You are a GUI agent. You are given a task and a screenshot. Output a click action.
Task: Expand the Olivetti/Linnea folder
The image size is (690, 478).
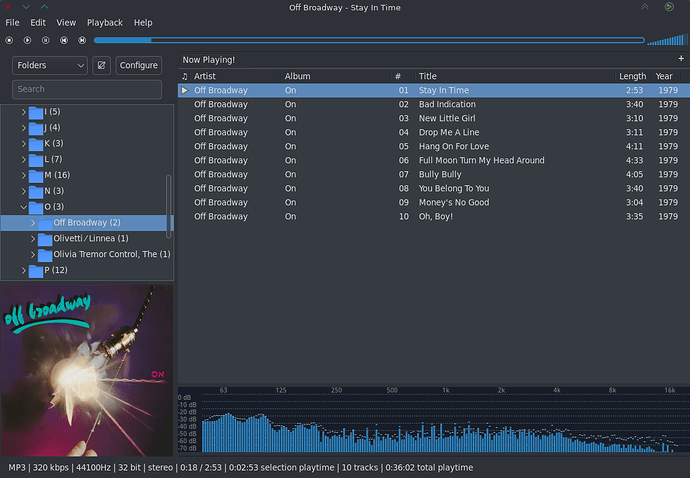pyautogui.click(x=33, y=238)
